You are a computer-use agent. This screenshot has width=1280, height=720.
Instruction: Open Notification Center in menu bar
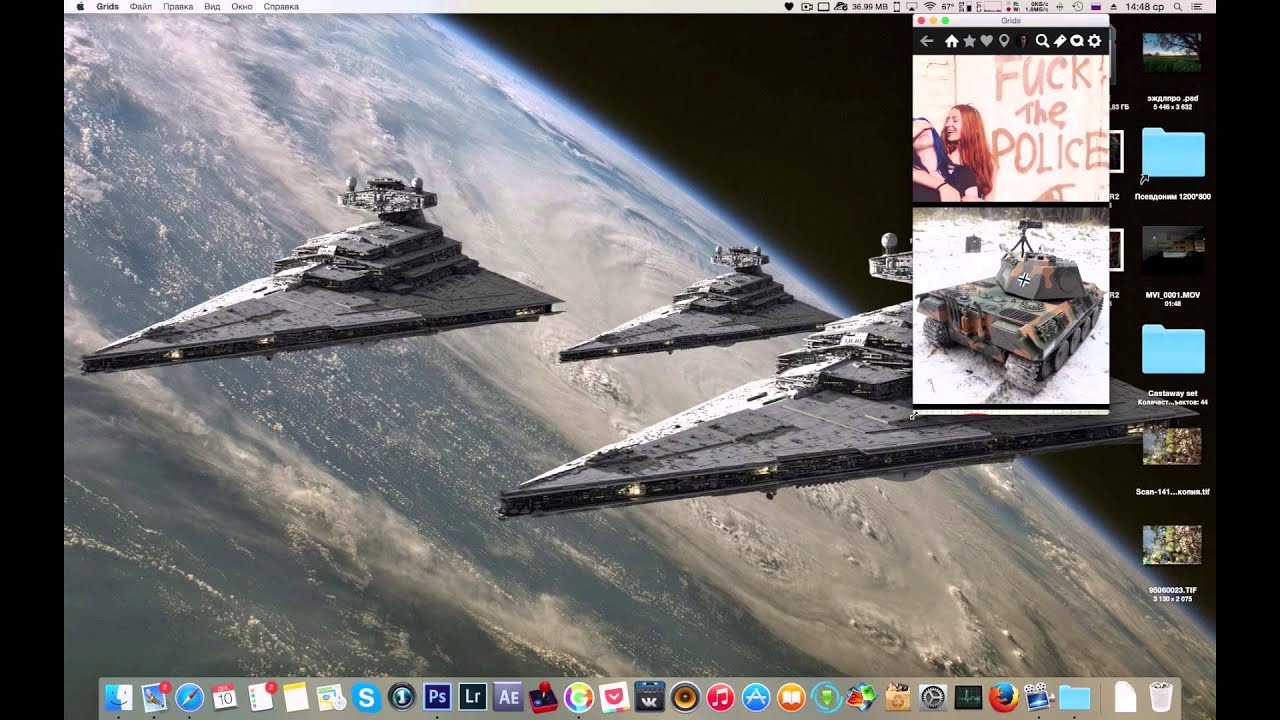(1196, 6)
